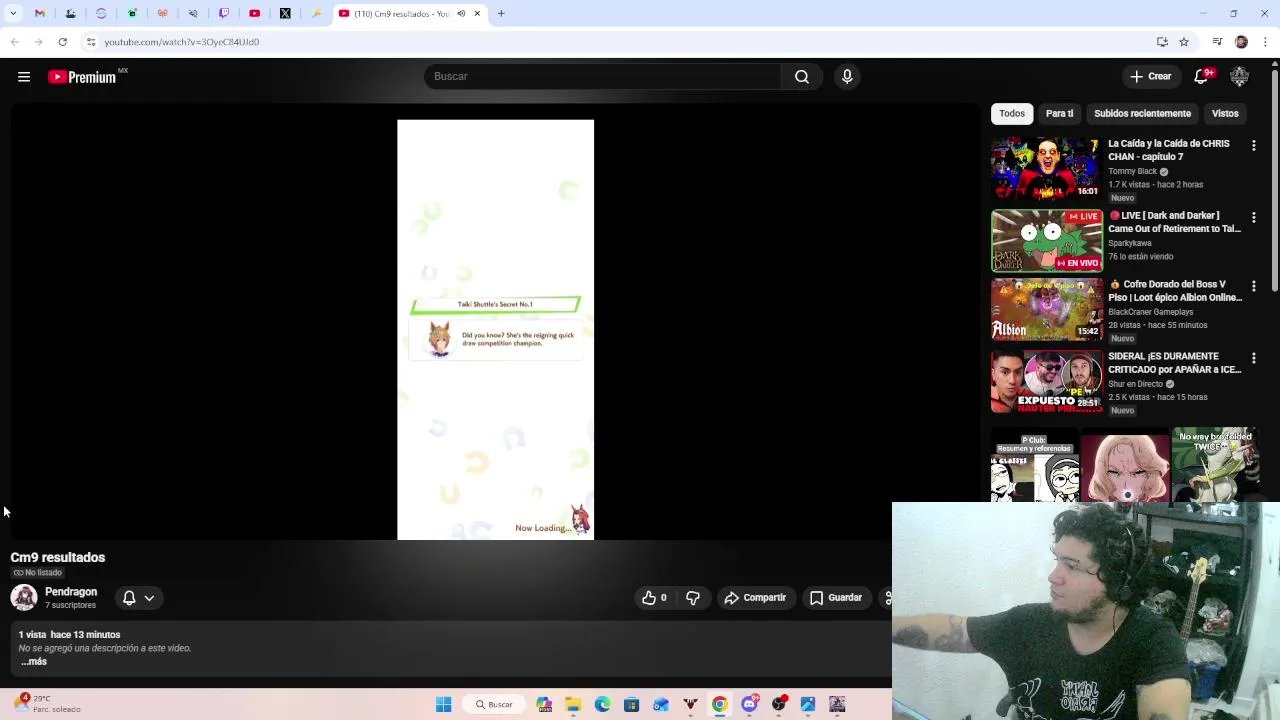
Task: Open options for Cofre Dorado video
Action: (1254, 287)
